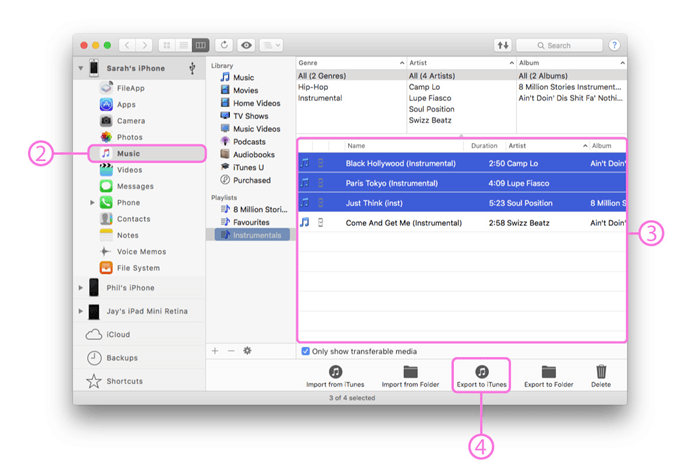This screenshot has height=467, width=700.
Task: Switch to column view
Action: (x=200, y=45)
